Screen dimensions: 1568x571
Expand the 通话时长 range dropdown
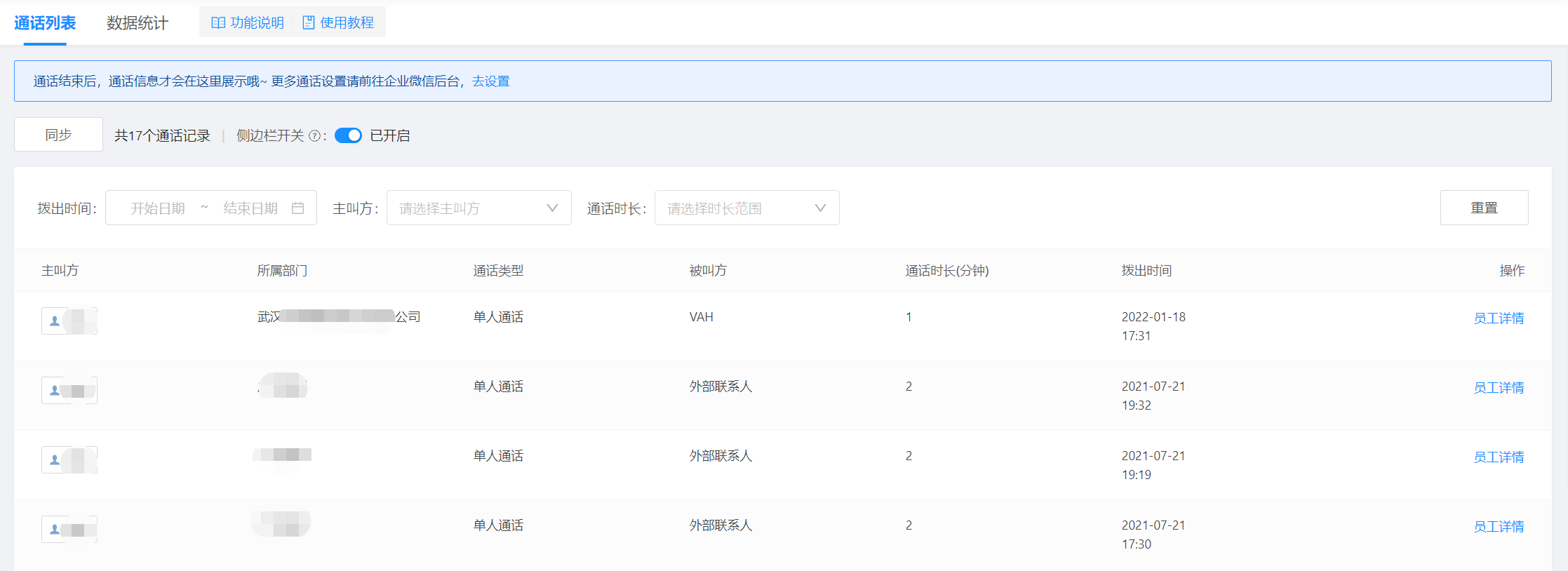(x=746, y=208)
